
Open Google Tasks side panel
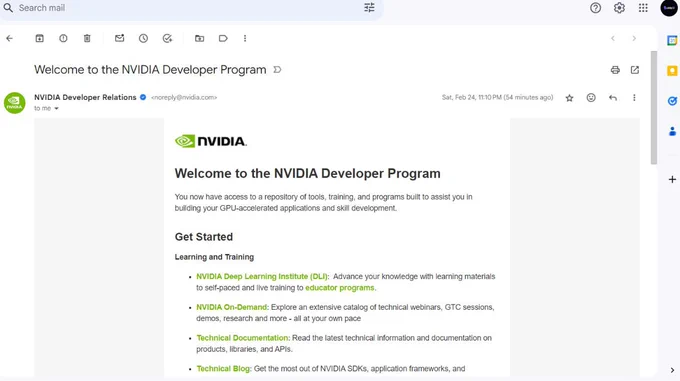click(672, 101)
